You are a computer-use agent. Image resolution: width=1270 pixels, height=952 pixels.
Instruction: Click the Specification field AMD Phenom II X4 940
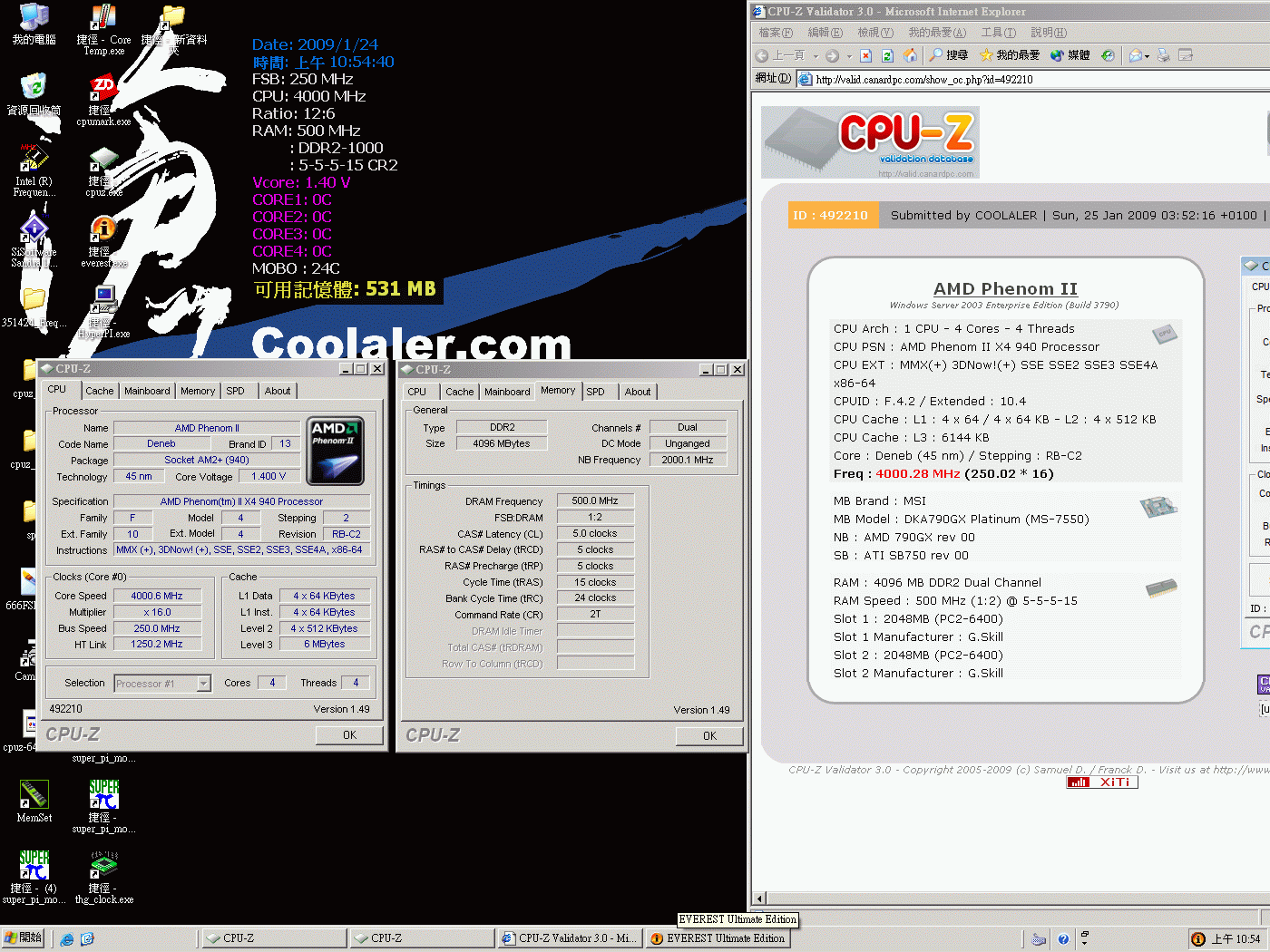241,501
